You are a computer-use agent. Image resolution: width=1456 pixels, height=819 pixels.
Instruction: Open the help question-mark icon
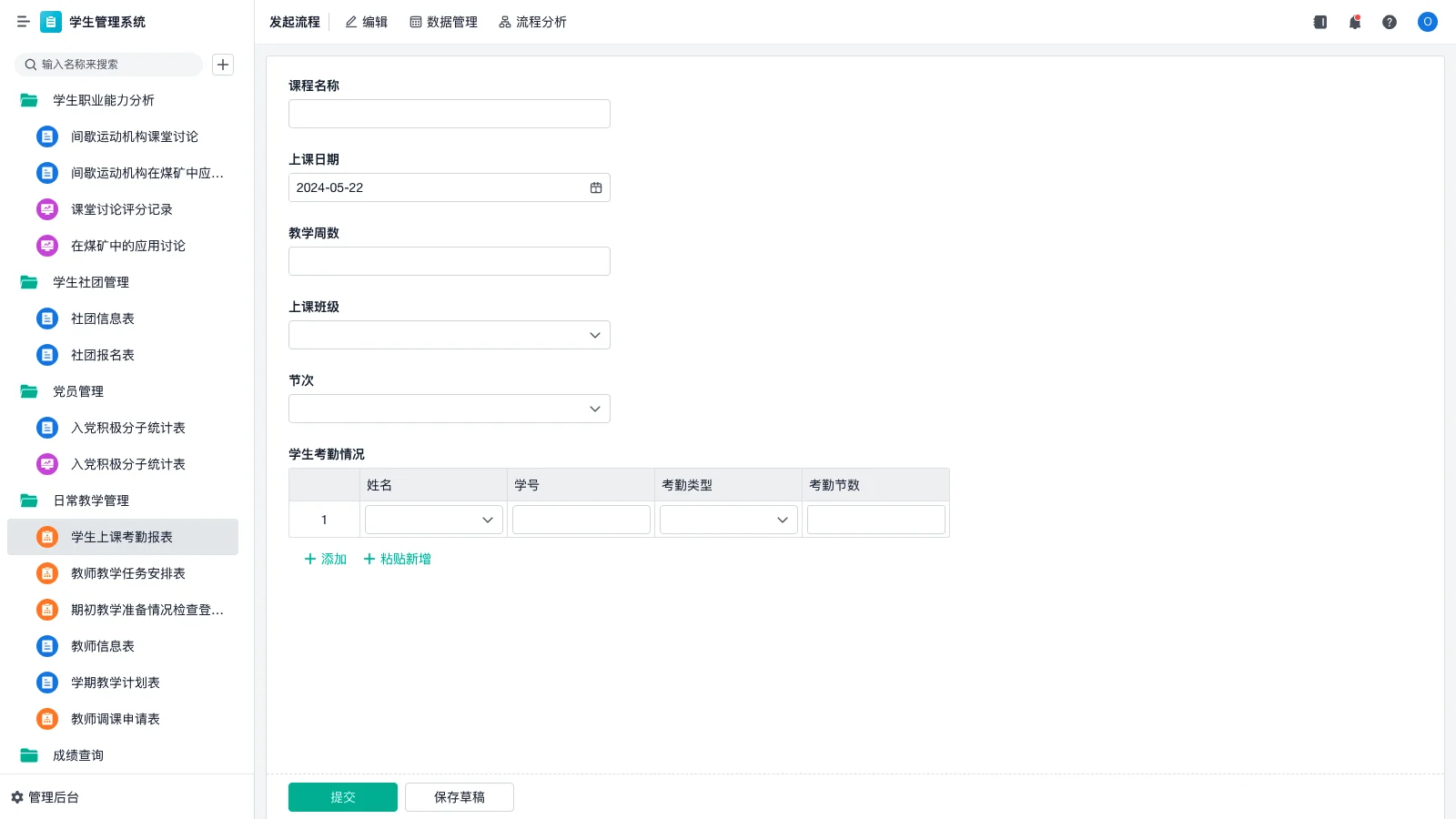point(1390,22)
